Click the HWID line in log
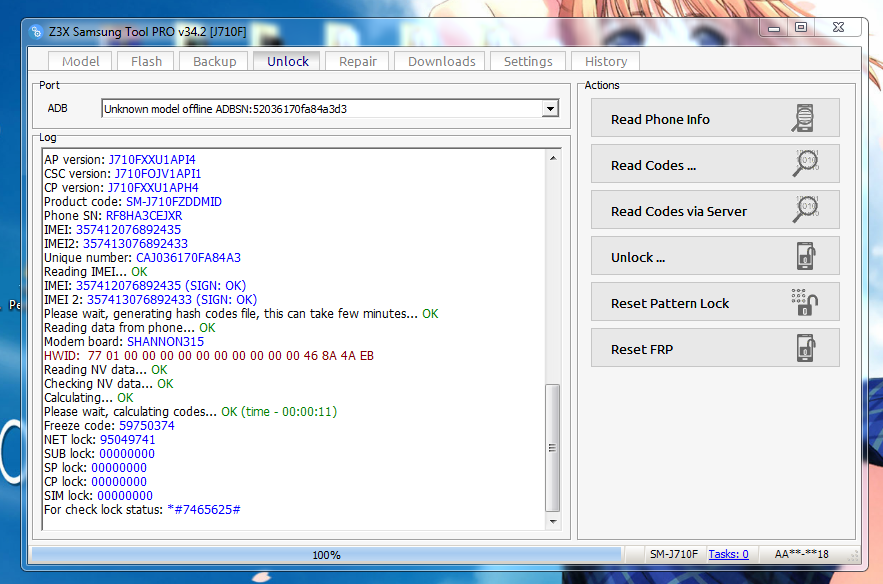Screen dimensions: 883x584 tap(209, 356)
